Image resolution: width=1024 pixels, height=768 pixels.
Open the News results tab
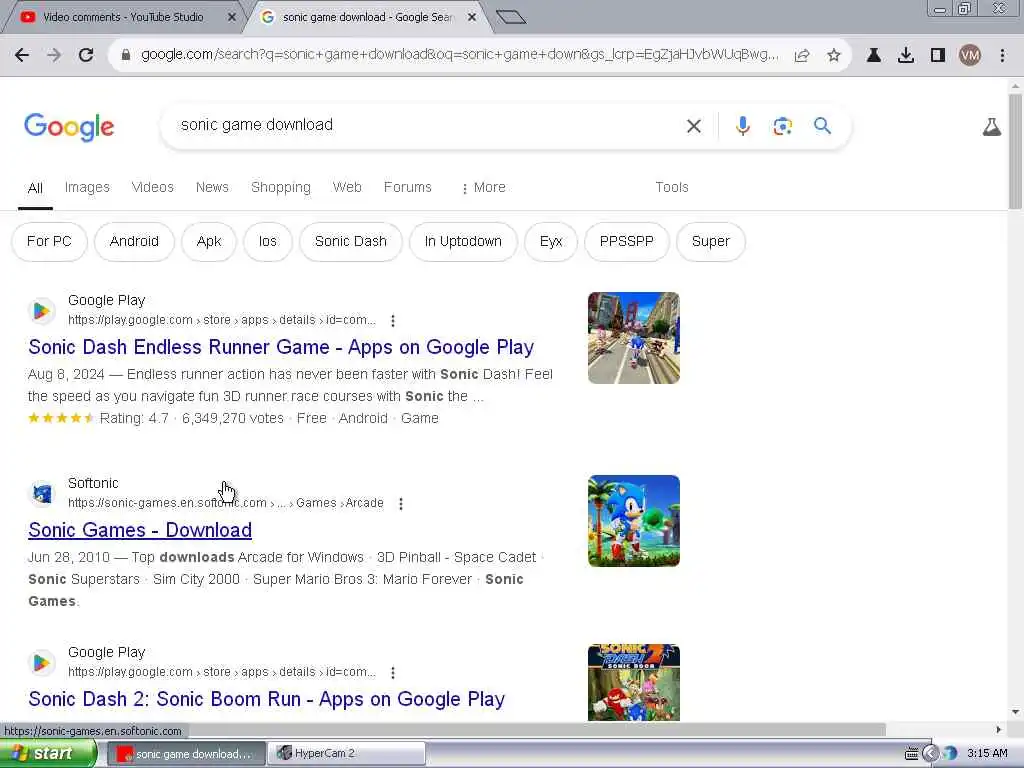pos(212,187)
